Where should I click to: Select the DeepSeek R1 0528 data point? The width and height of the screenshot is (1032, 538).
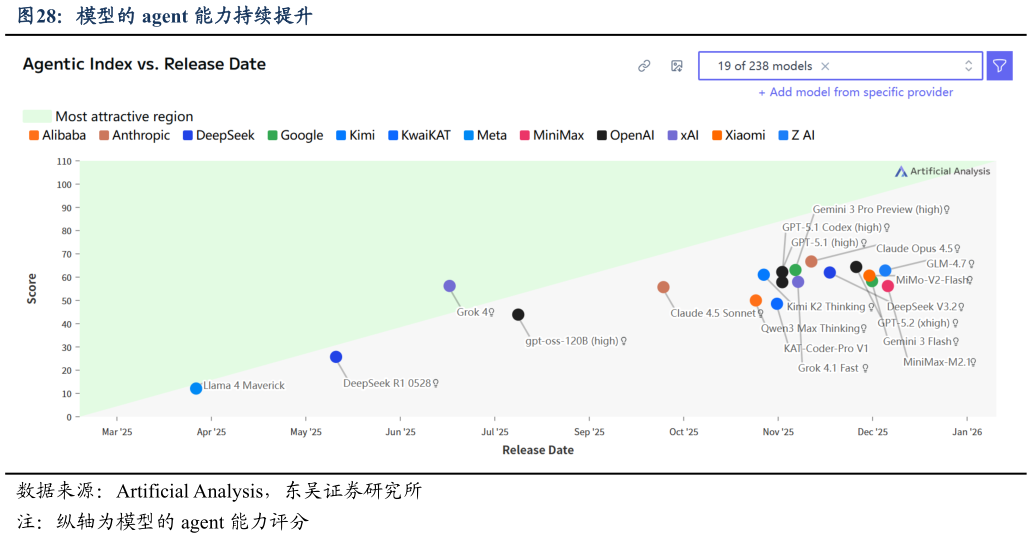click(336, 357)
